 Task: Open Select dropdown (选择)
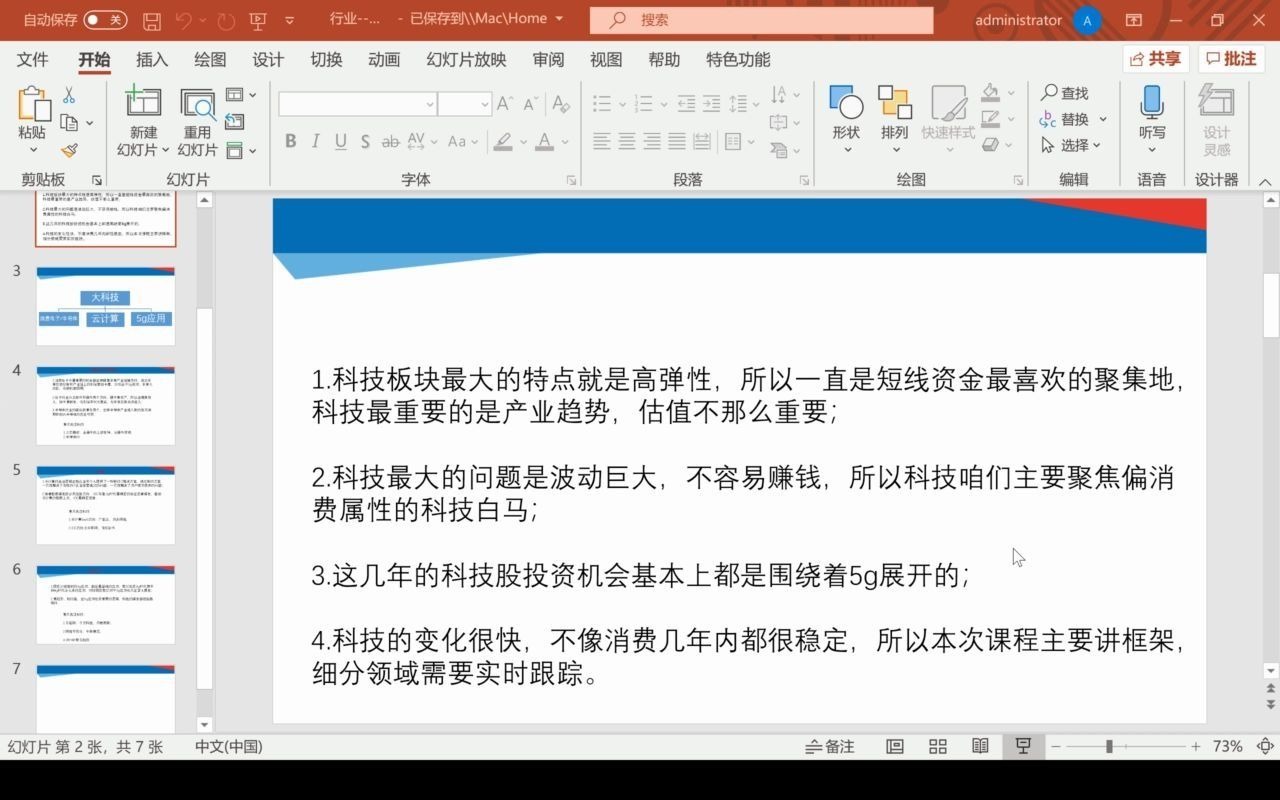tap(1071, 145)
